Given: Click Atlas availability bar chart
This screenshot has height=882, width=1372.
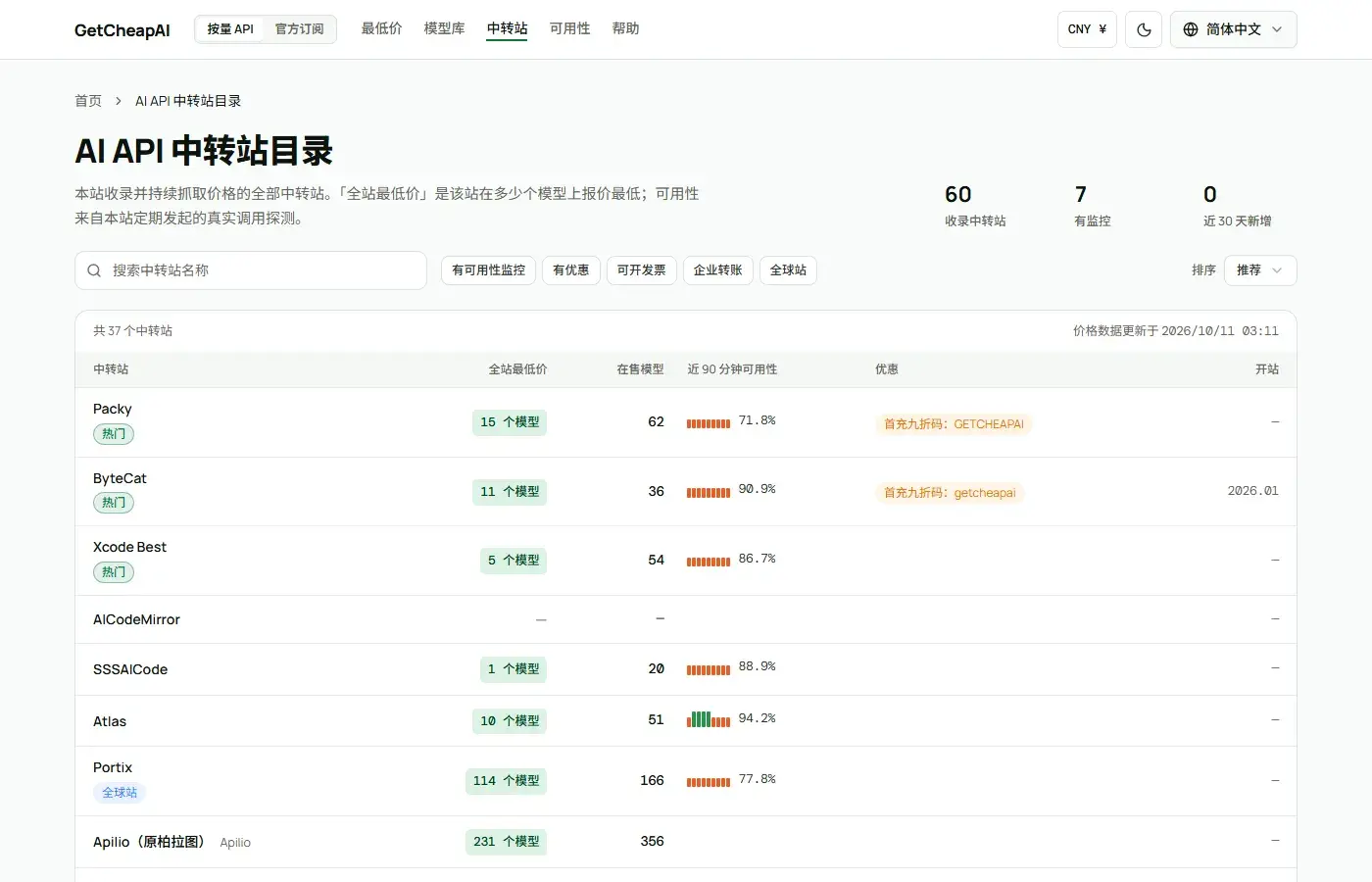Looking at the screenshot, I should [709, 719].
